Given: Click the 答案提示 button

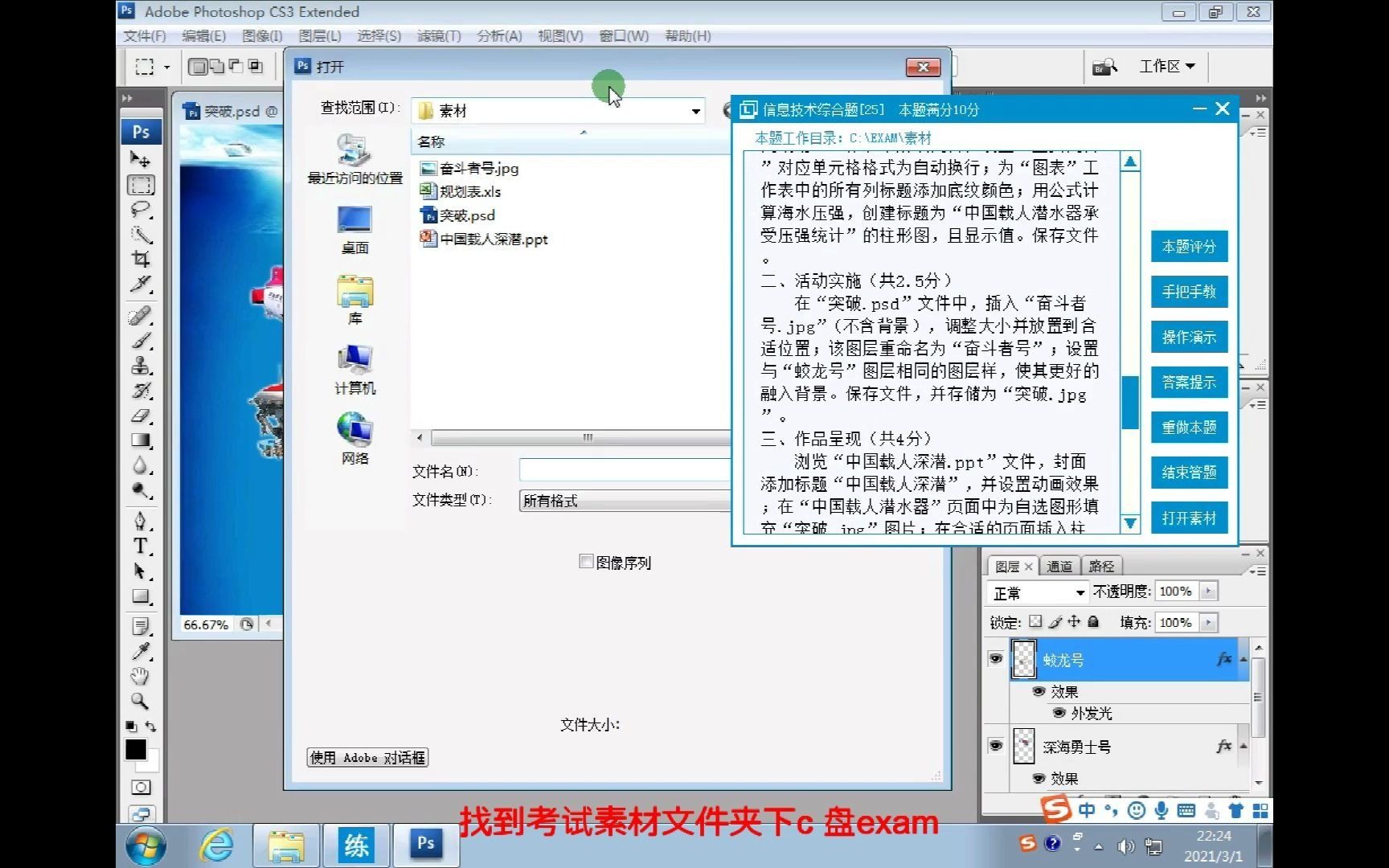Looking at the screenshot, I should coord(1189,383).
